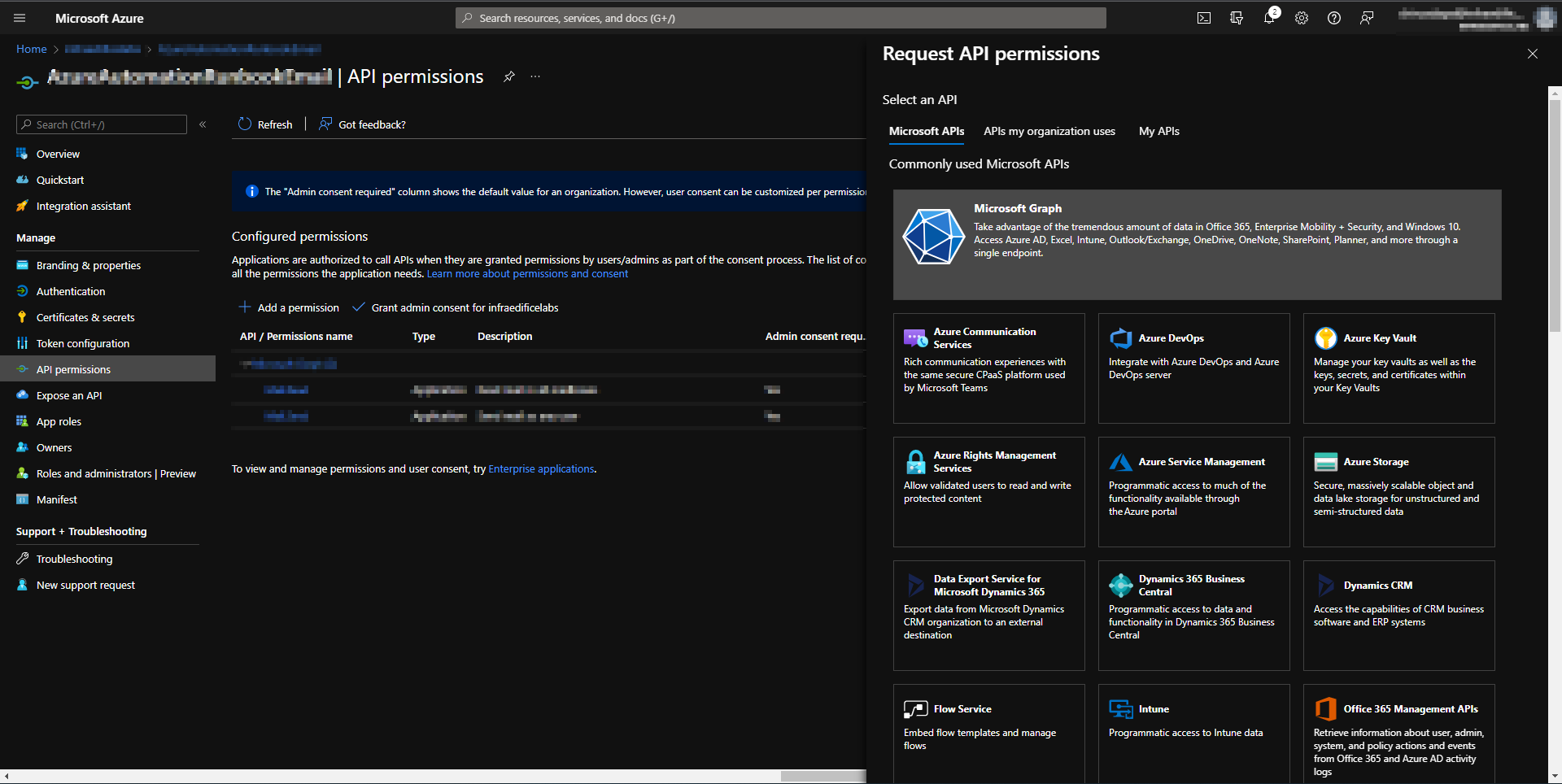The height and width of the screenshot is (784, 1562).
Task: Open the more options ellipsis by the title
Action: pos(535,76)
